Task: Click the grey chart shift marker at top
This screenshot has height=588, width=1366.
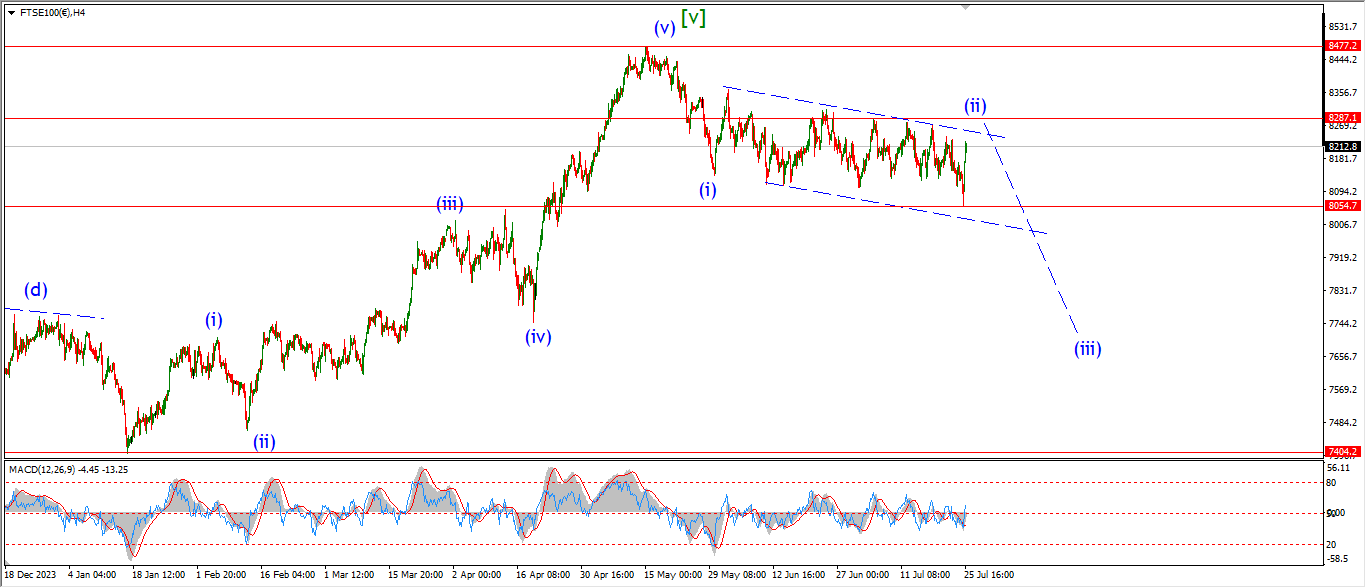Action: coord(965,6)
